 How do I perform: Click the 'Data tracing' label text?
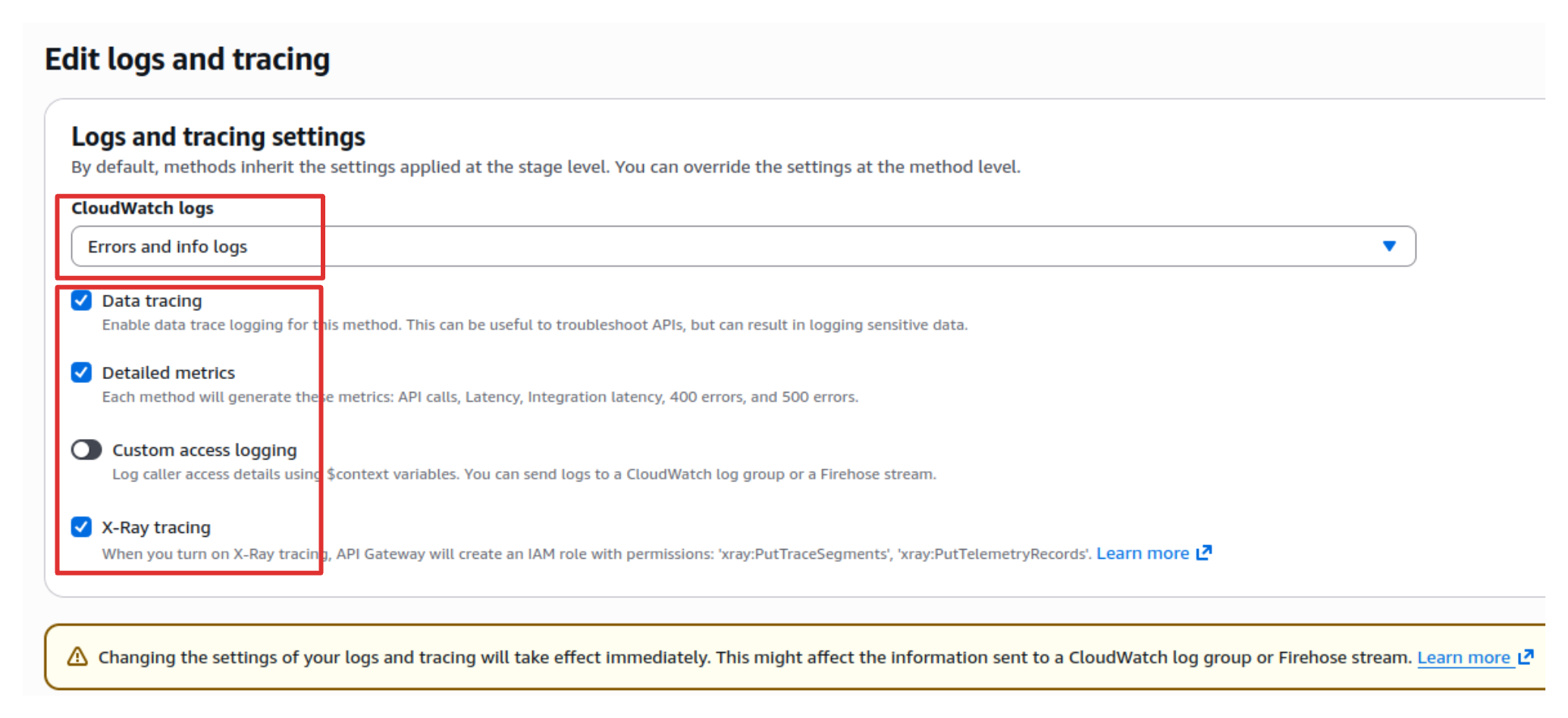(152, 301)
